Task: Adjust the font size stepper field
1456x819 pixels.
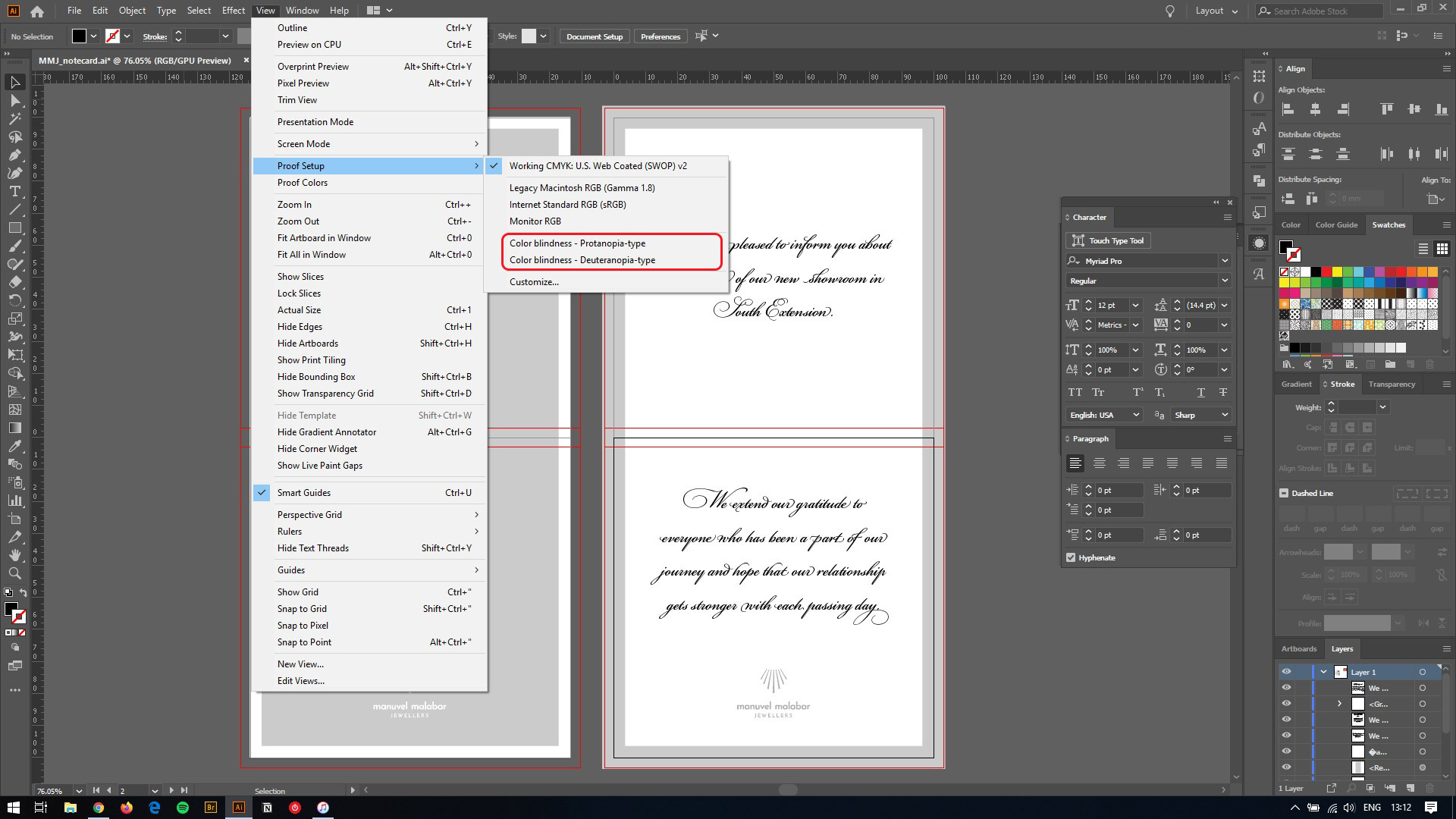Action: coord(1089,305)
